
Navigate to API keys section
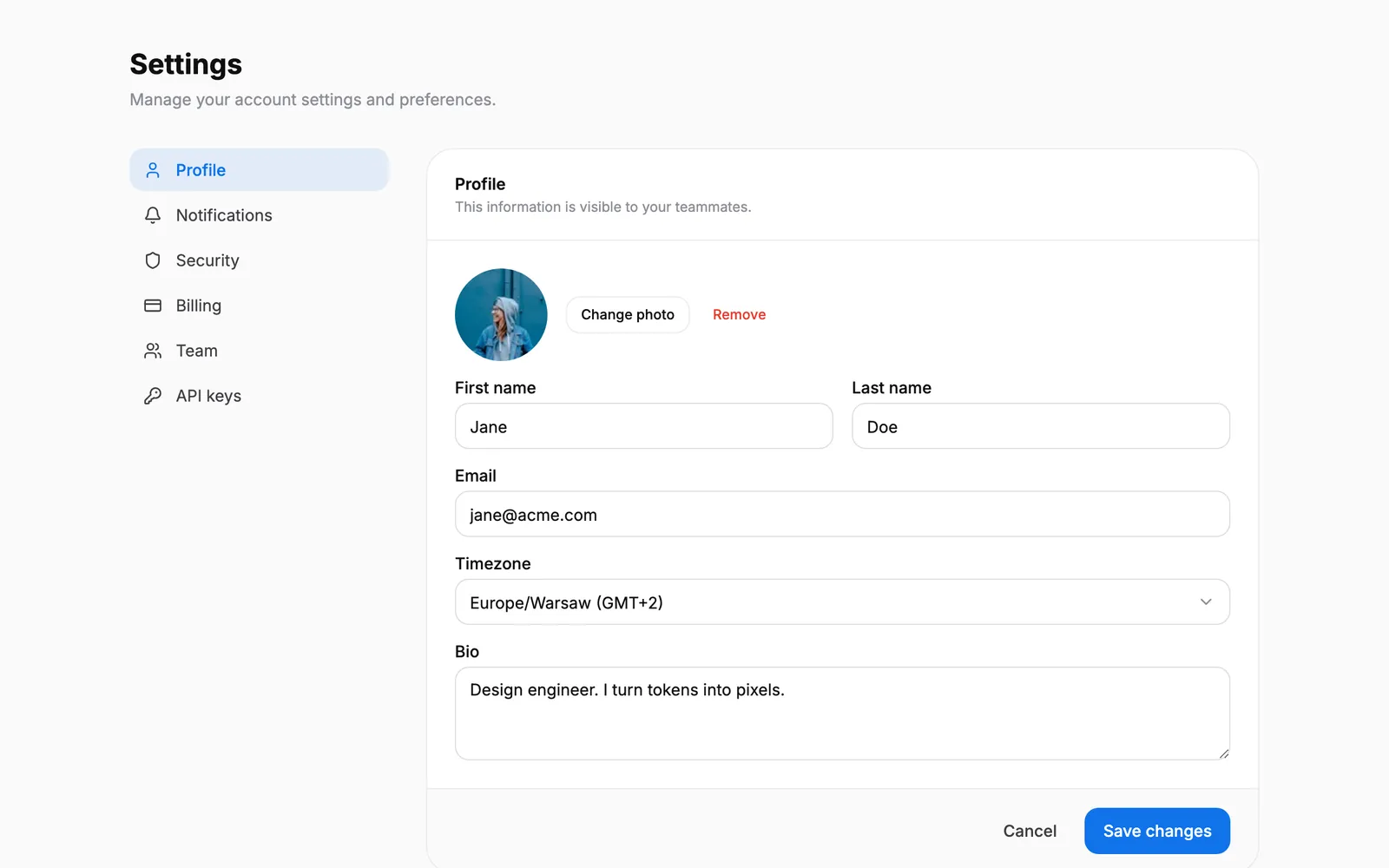259,396
